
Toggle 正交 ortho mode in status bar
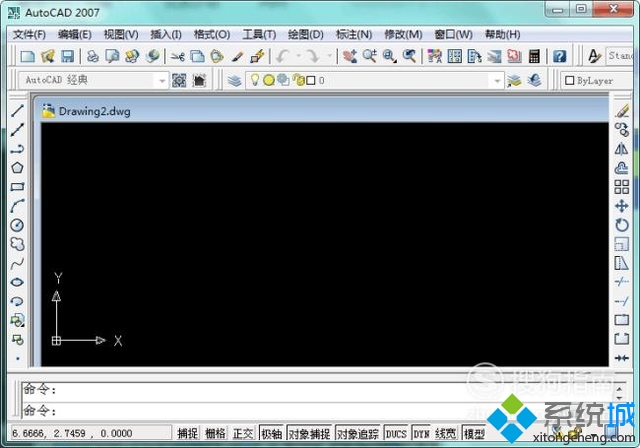tap(243, 433)
